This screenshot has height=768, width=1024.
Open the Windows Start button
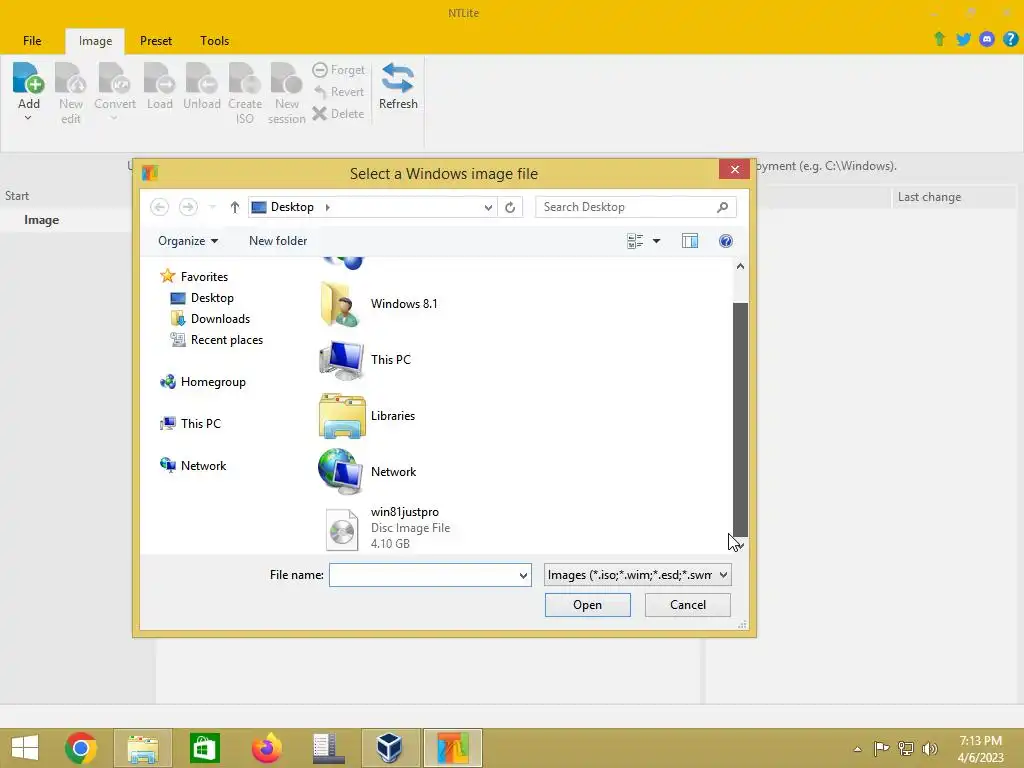click(x=25, y=748)
